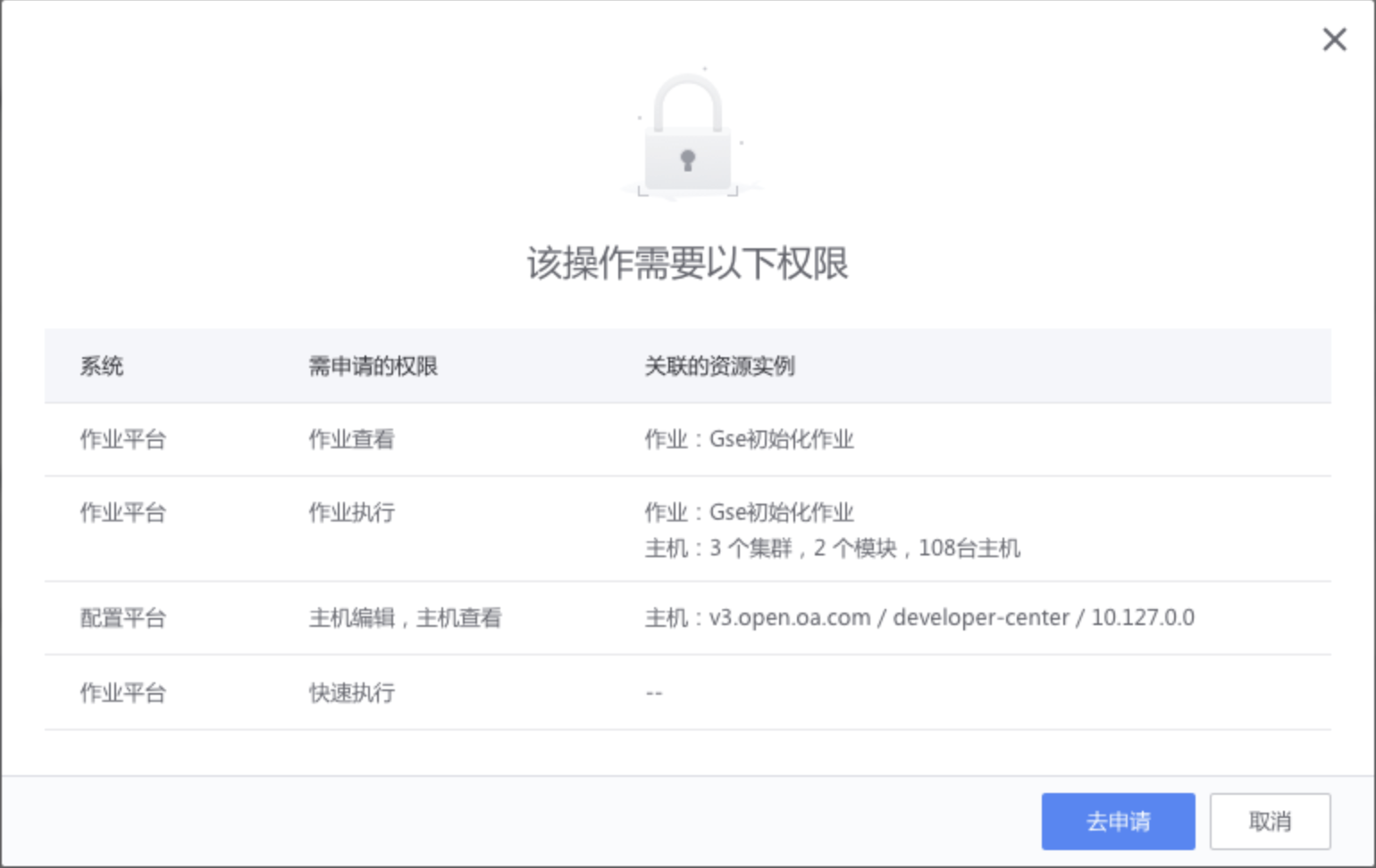Screen dimensions: 1376x868
Task: Click 作业平台 in the 作业查看 row
Action: 122,439
